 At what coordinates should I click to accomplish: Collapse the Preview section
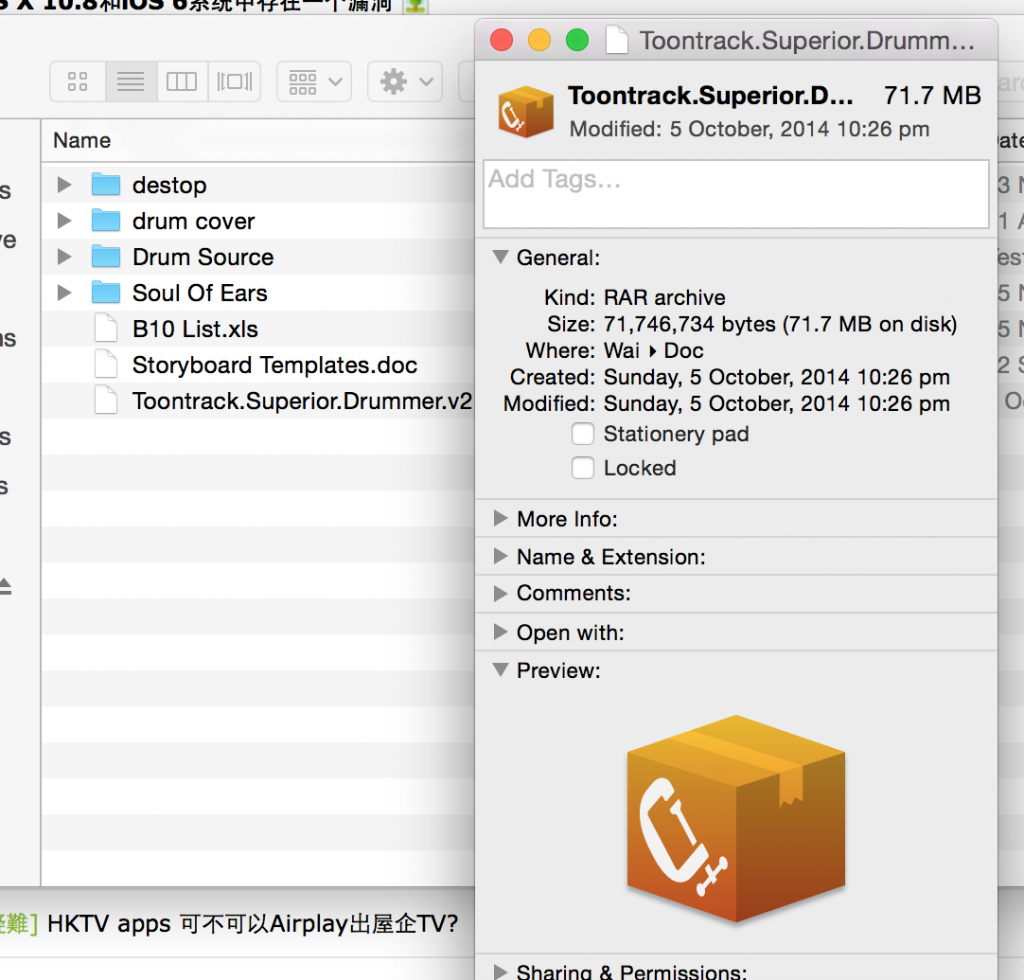(x=501, y=670)
